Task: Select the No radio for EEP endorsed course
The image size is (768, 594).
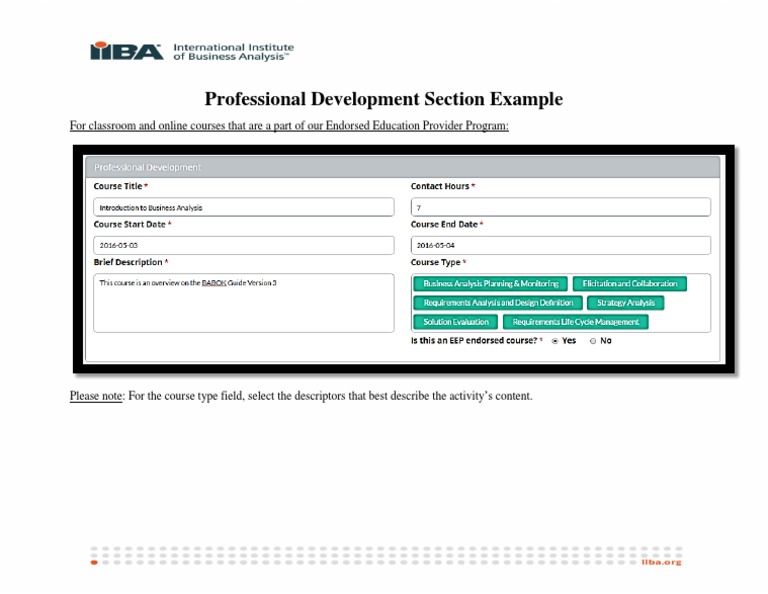Action: tap(593, 341)
